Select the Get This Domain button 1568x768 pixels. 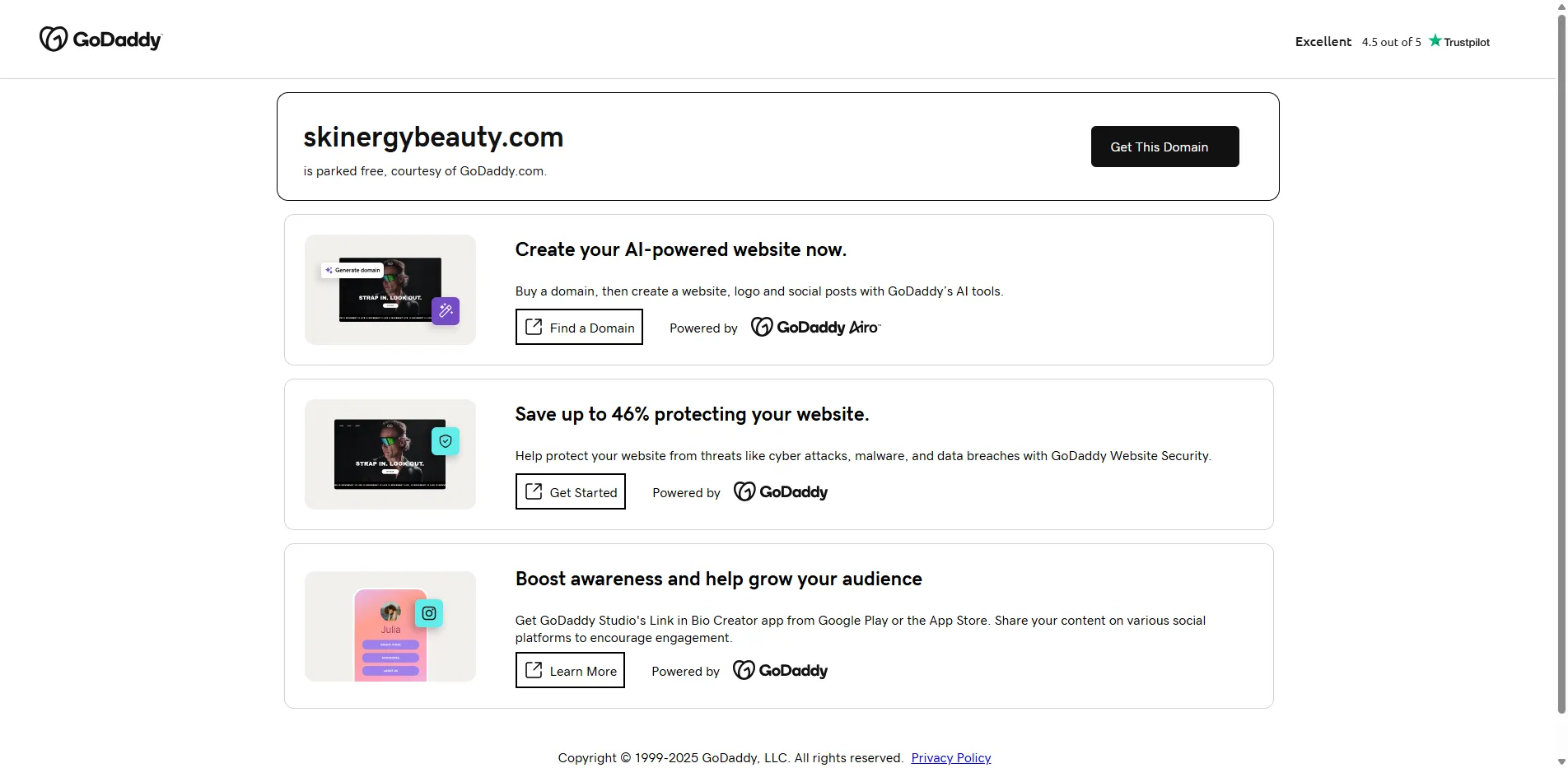point(1164,147)
